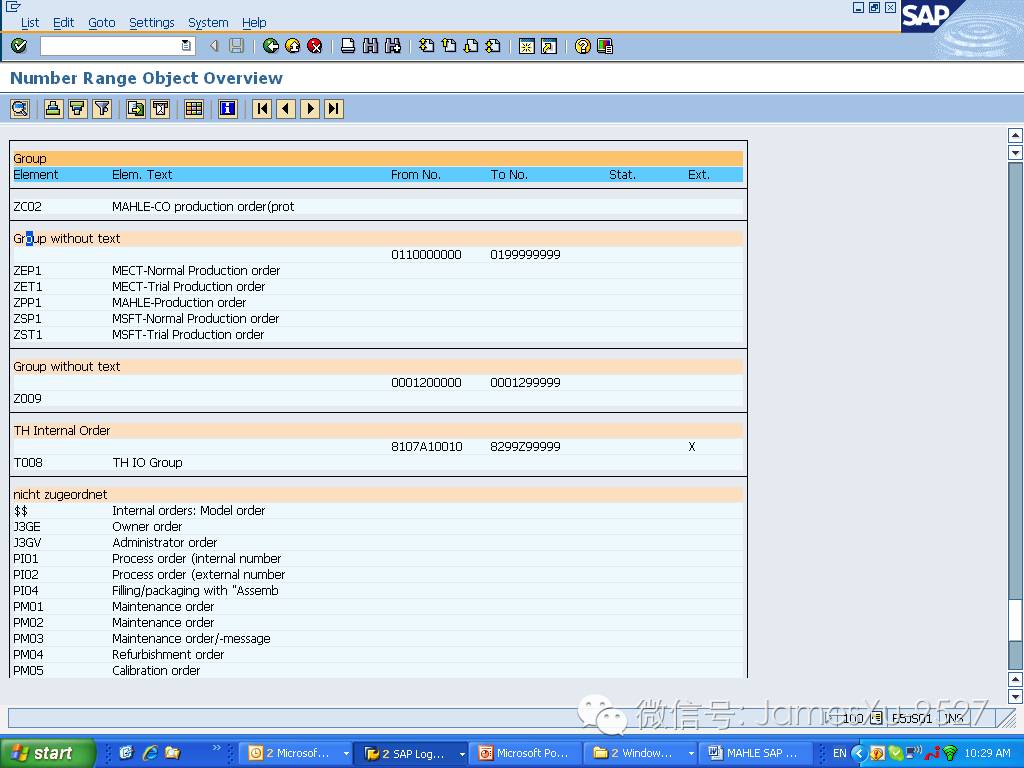Click From No. value 0110000000
1024x768 pixels.
coord(426,255)
